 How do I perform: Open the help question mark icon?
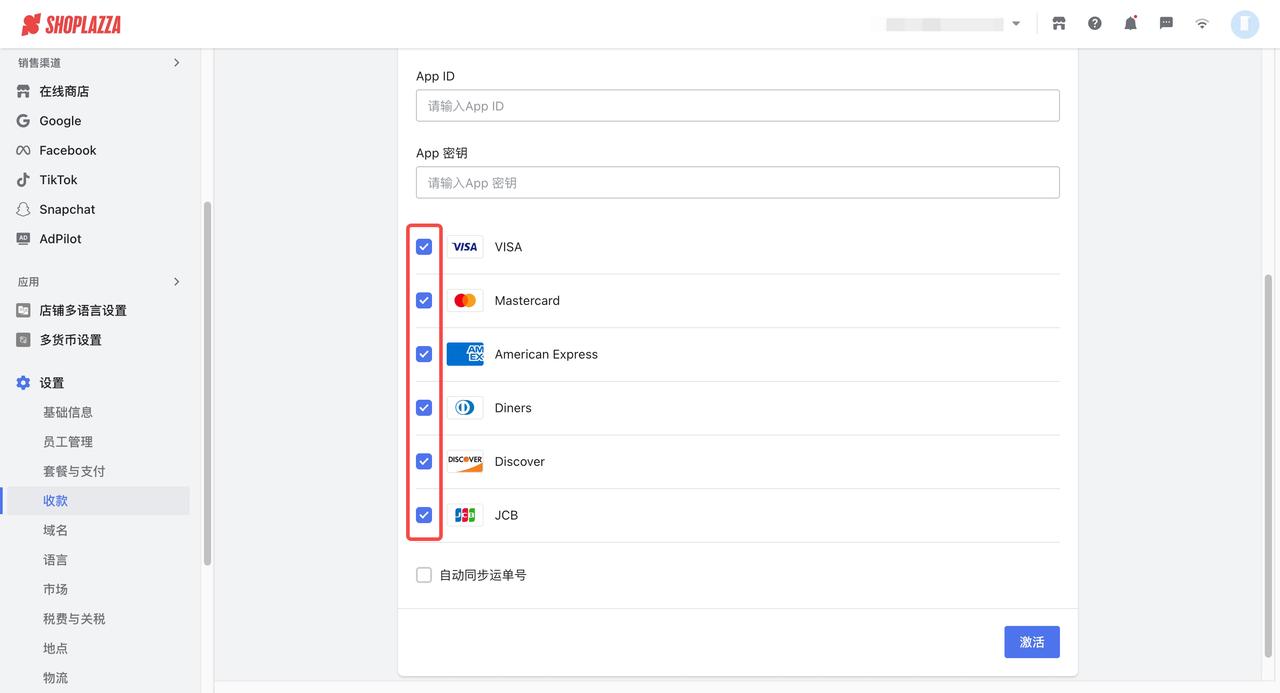tap(1095, 24)
